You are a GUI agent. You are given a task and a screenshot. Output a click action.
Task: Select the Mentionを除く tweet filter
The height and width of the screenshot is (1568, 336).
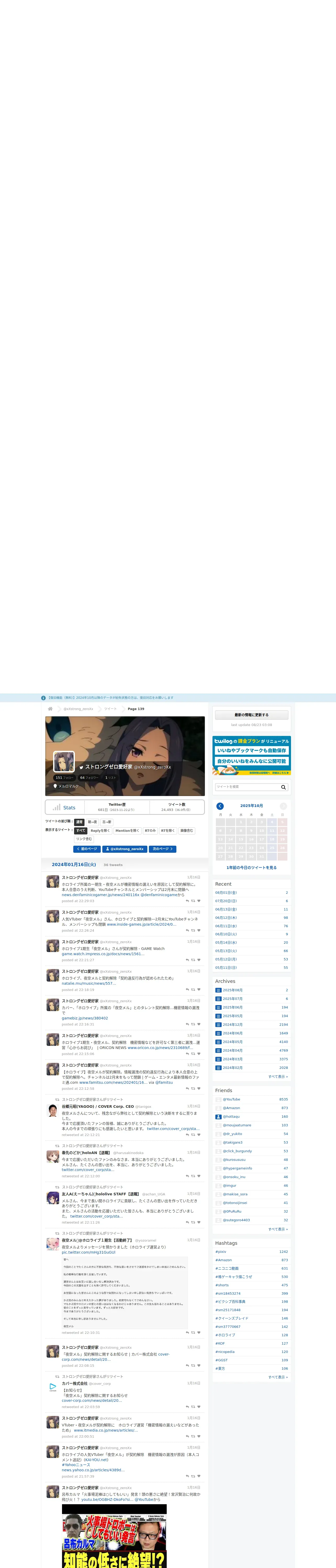pyautogui.click(x=127, y=831)
